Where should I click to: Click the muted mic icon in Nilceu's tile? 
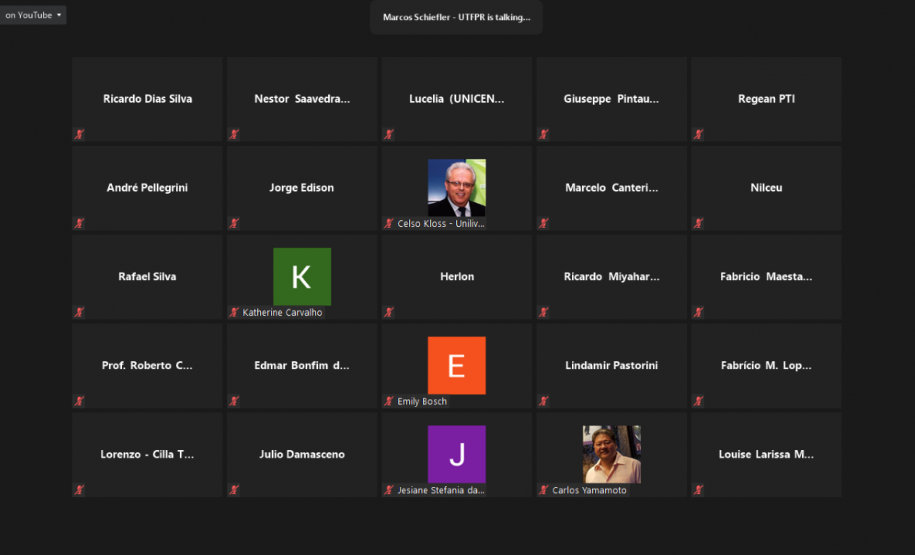698,223
